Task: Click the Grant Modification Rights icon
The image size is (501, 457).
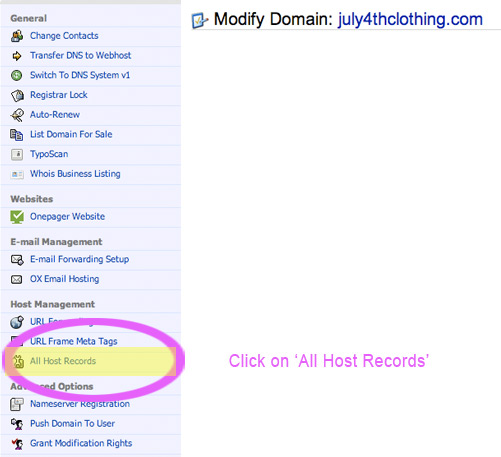Action: (17, 444)
